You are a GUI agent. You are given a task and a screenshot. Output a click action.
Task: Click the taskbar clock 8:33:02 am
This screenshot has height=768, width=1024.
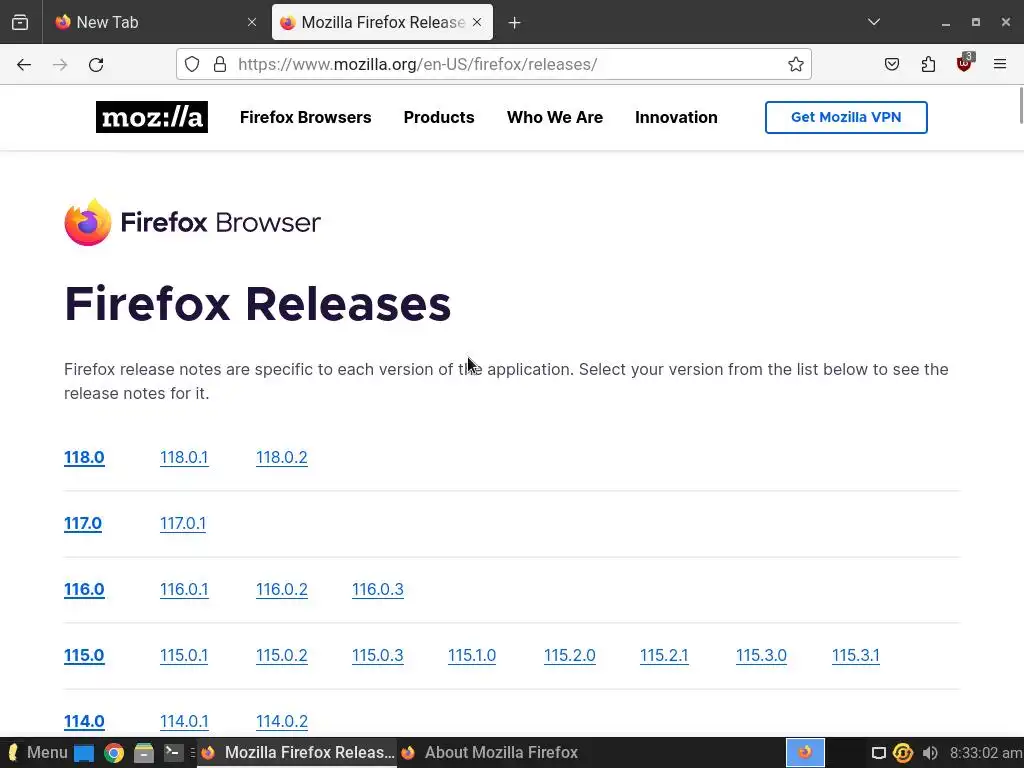[x=986, y=753]
